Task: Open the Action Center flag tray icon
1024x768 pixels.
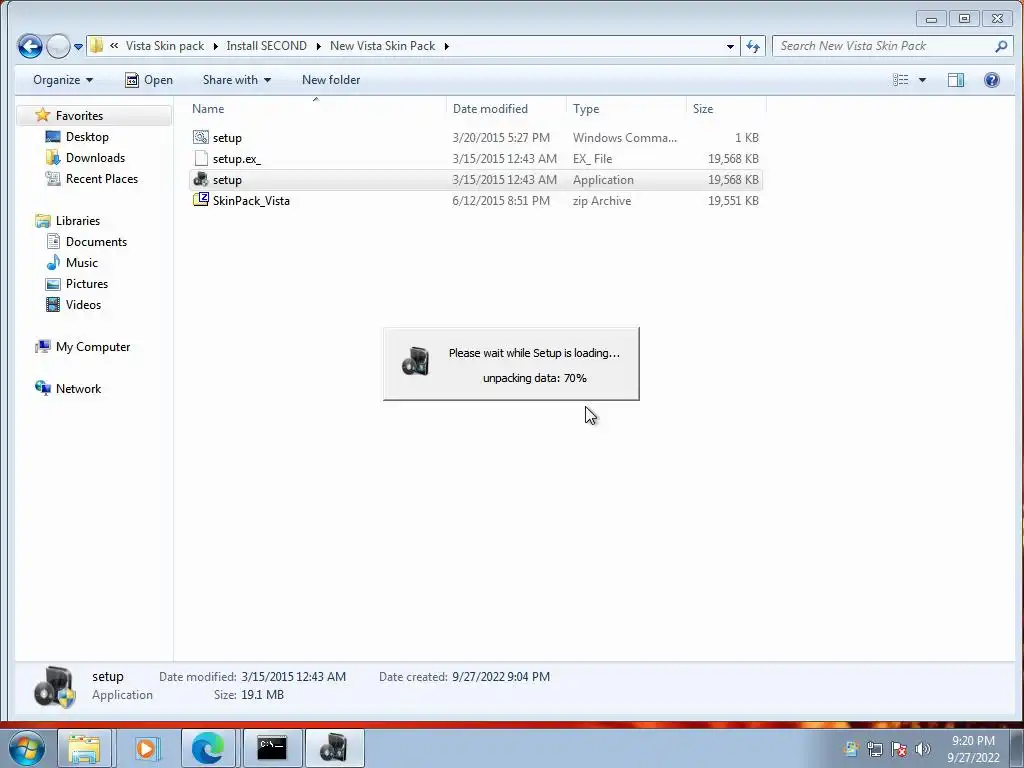Action: coord(899,749)
